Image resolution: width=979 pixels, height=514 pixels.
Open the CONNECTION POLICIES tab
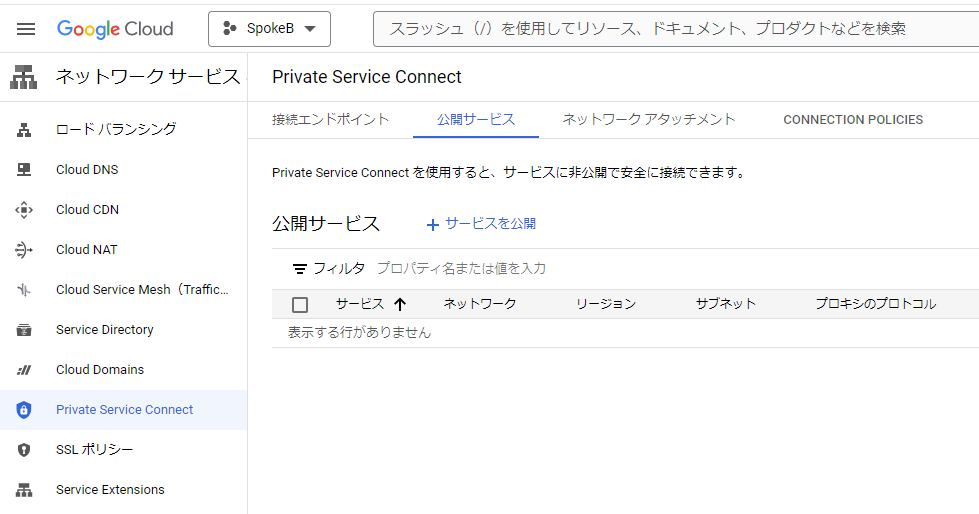pos(852,120)
